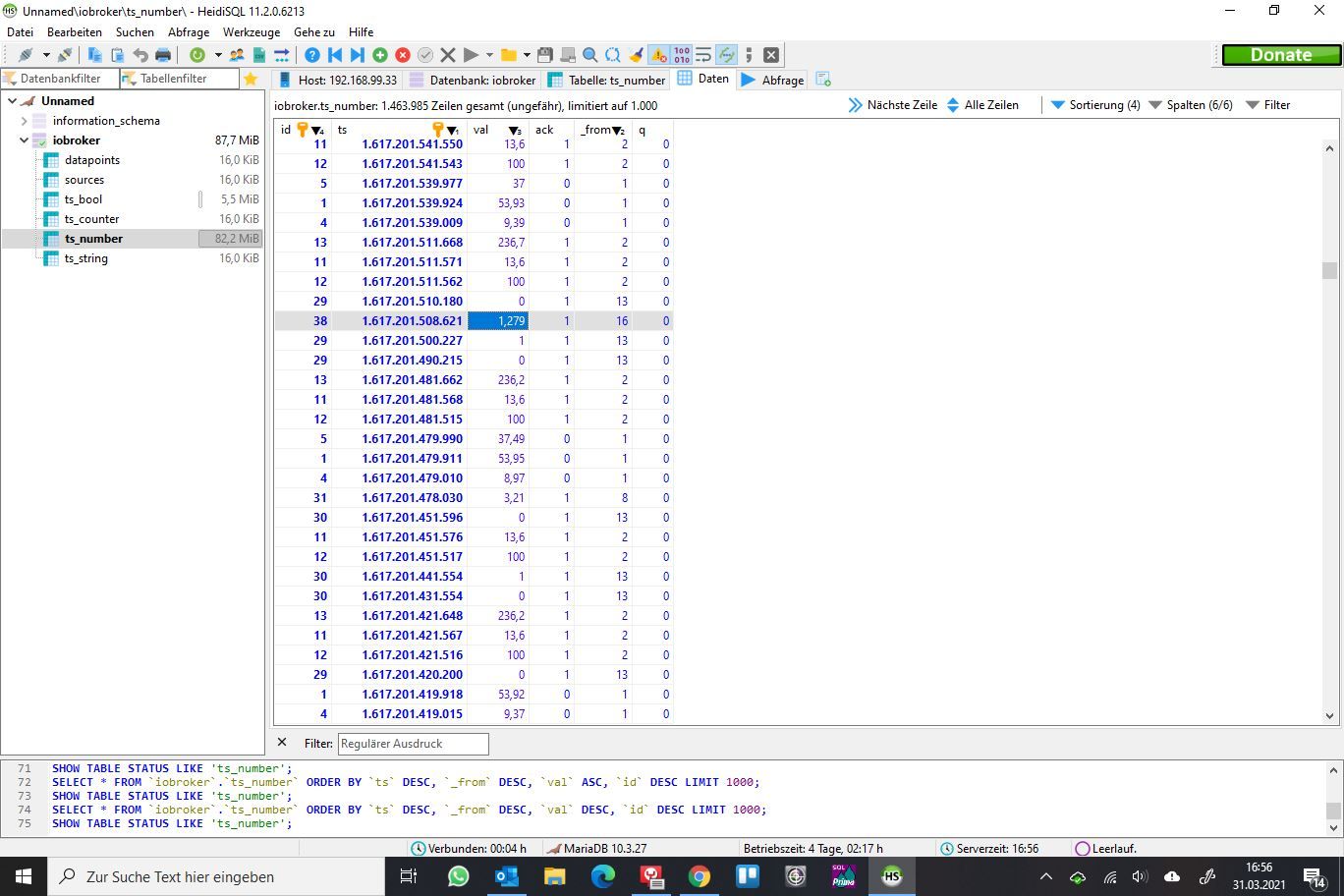Click the refresh button in the toolbar
Screen dimensions: 1344x896
point(197,55)
